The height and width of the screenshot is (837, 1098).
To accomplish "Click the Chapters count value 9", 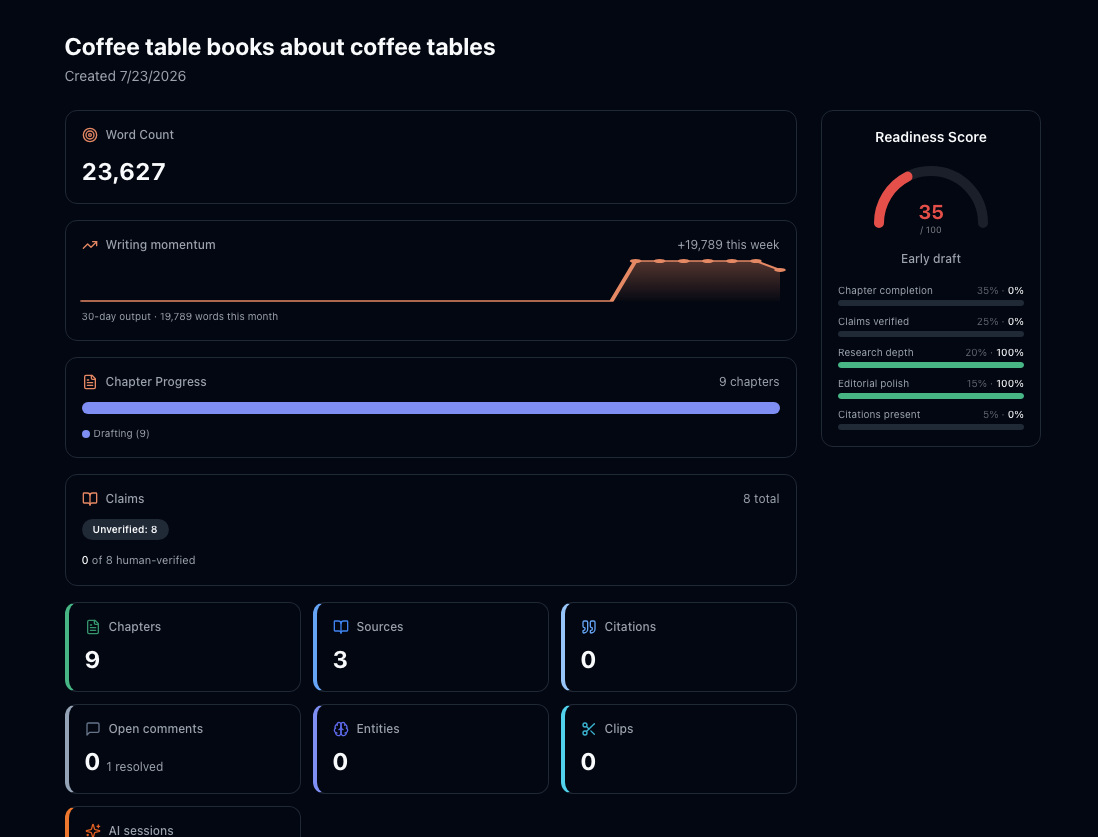I will pos(92,660).
